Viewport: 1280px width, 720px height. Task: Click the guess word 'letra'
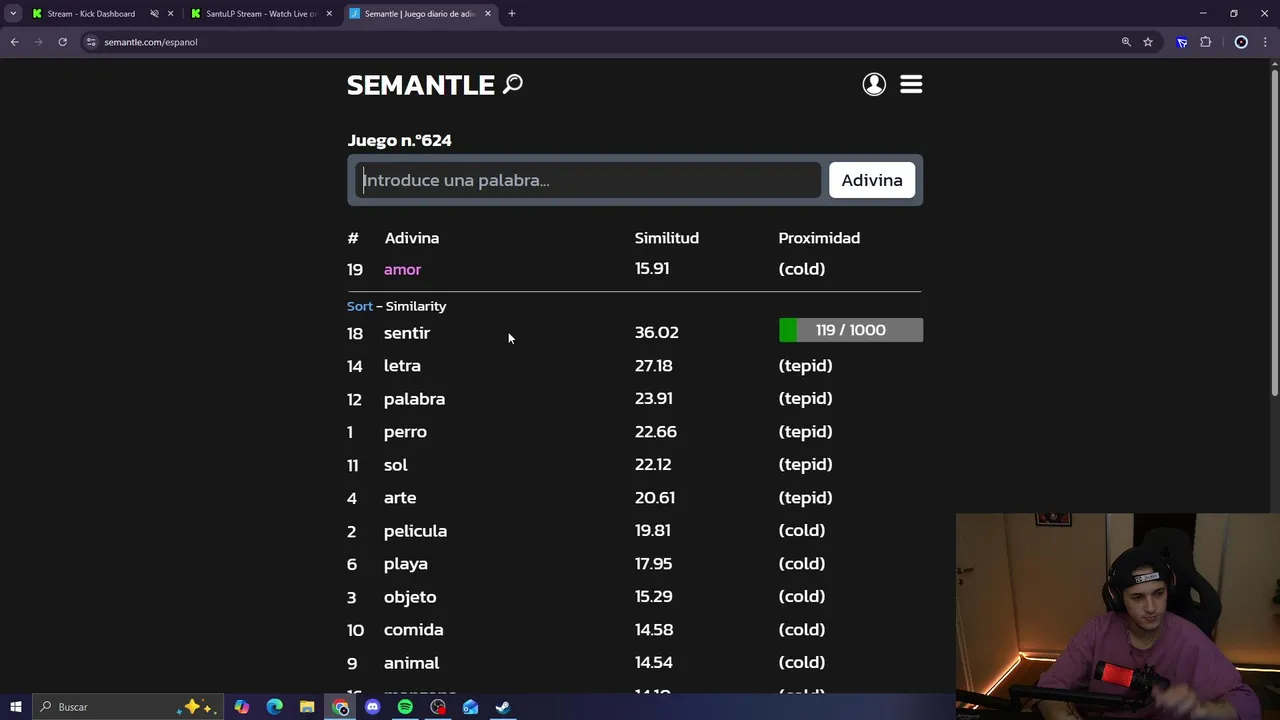click(402, 366)
